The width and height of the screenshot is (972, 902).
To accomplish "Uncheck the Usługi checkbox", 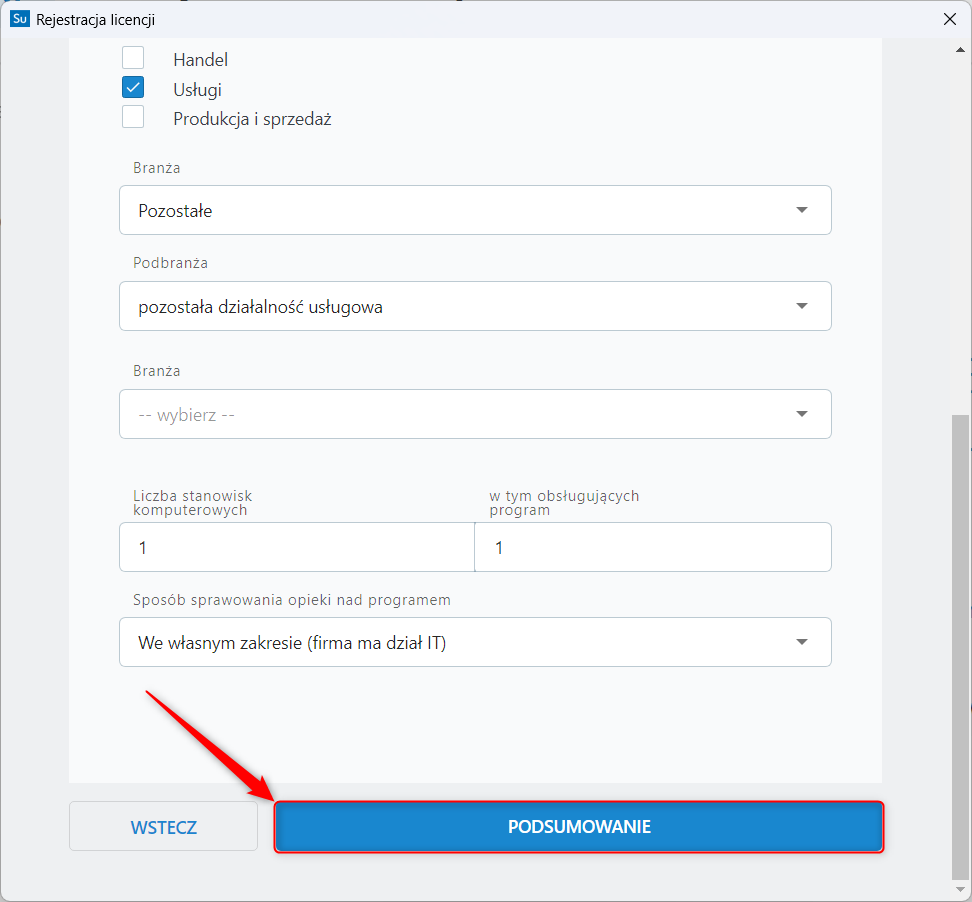I will (133, 88).
